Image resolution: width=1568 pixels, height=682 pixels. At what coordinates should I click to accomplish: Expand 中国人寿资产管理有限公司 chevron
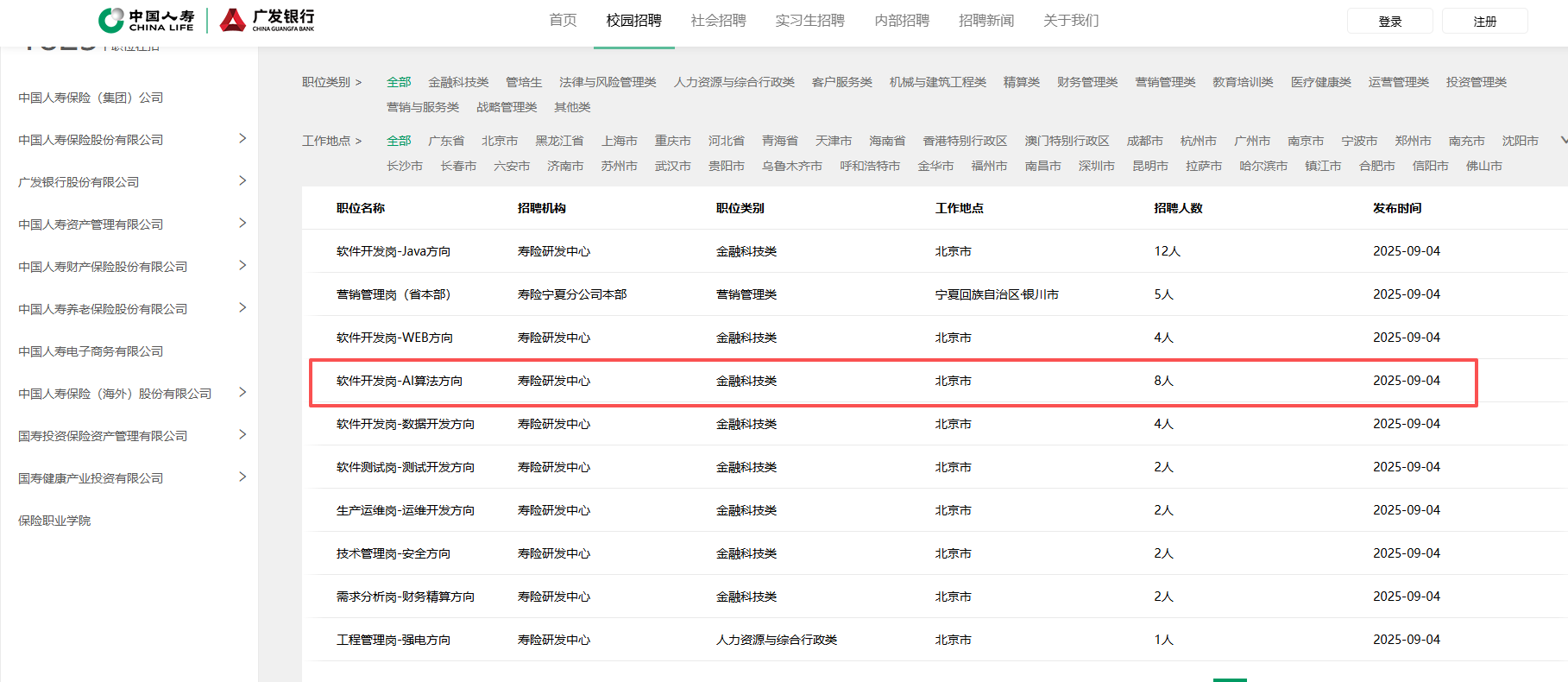[x=242, y=223]
